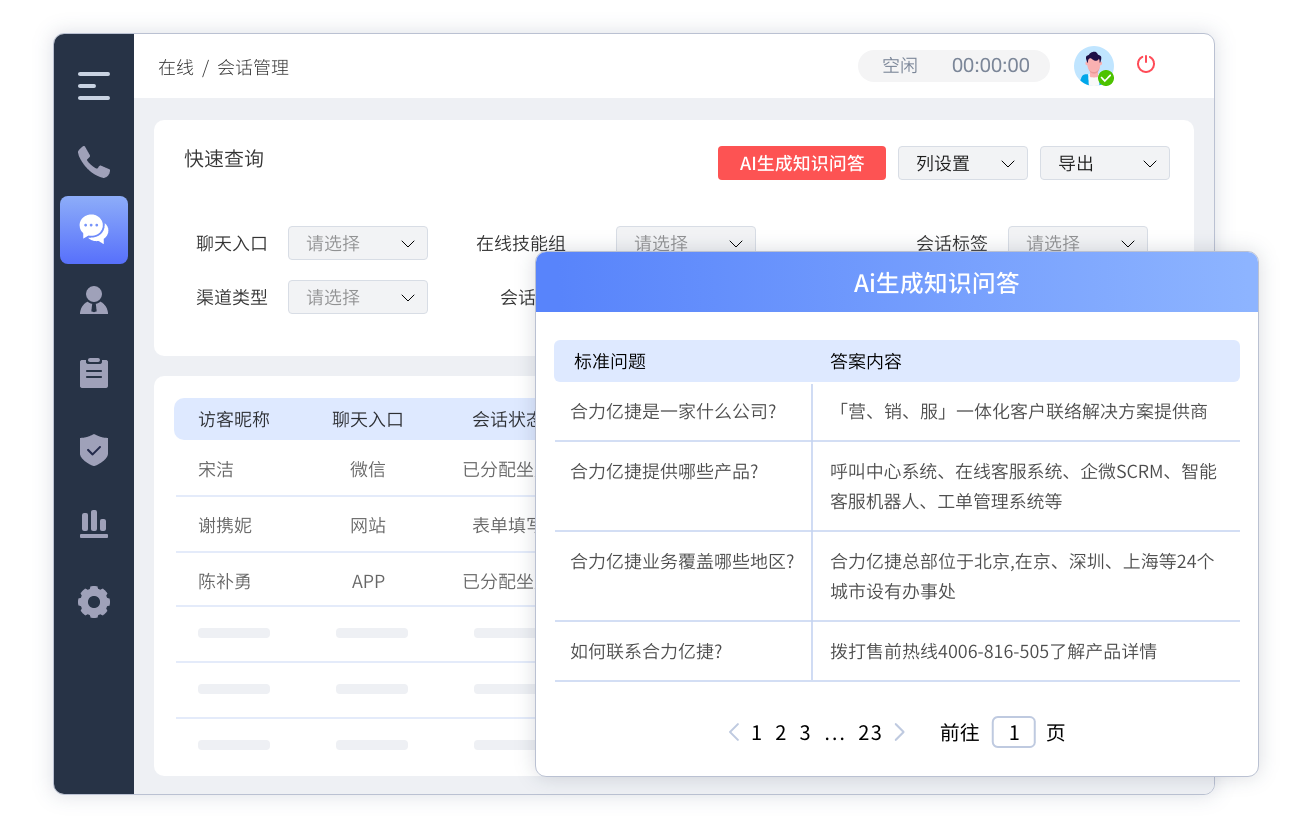The image size is (1300, 840).
Task: Click the 标准问题 column header in dialog
Action: click(x=610, y=361)
